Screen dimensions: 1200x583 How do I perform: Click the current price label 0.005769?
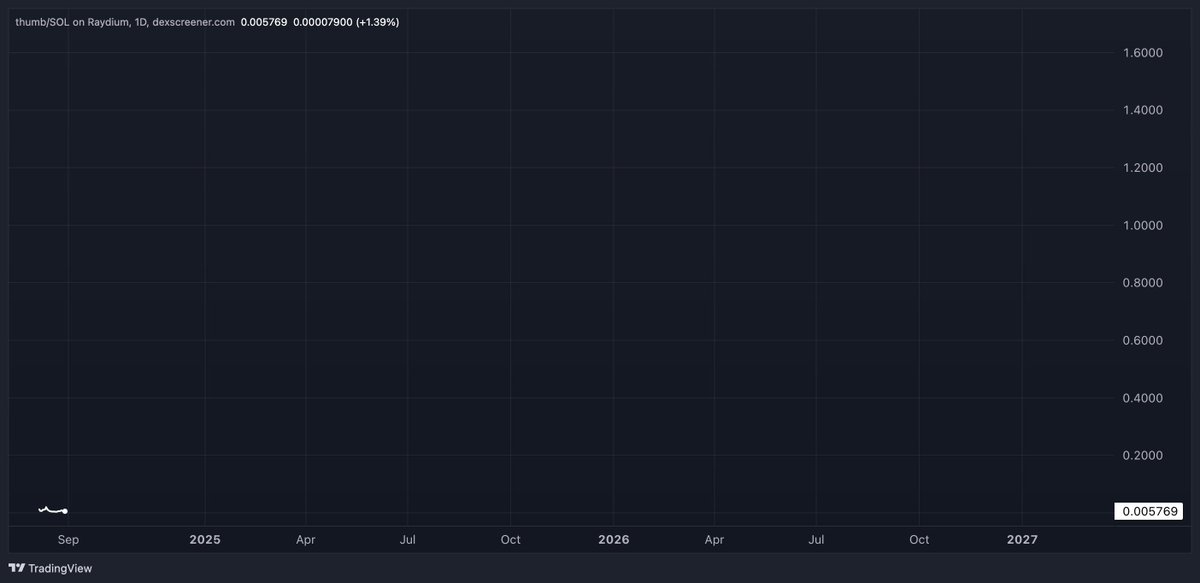click(x=1148, y=511)
